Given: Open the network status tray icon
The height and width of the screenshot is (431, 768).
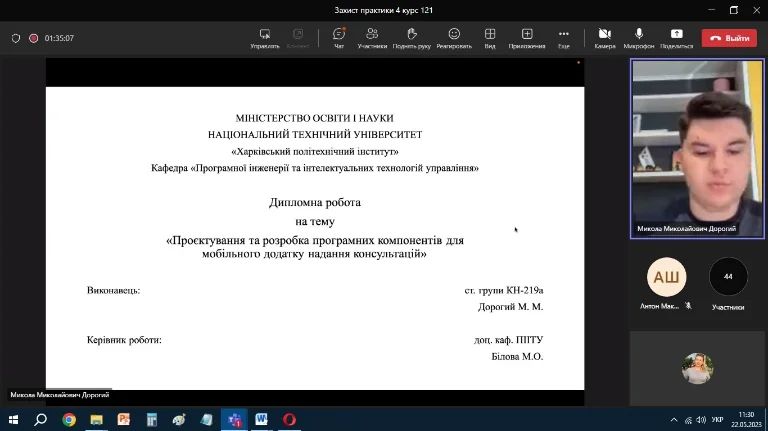Looking at the screenshot, I should click(688, 420).
